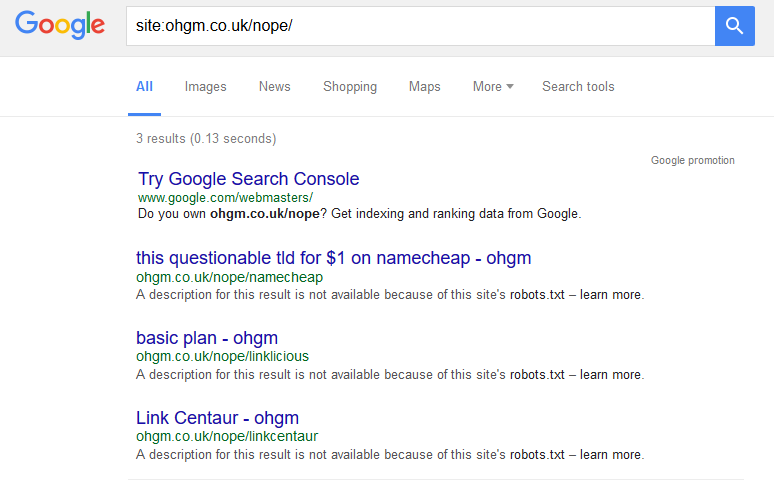Open the Shopping tab
The height and width of the screenshot is (490, 774).
pos(350,87)
